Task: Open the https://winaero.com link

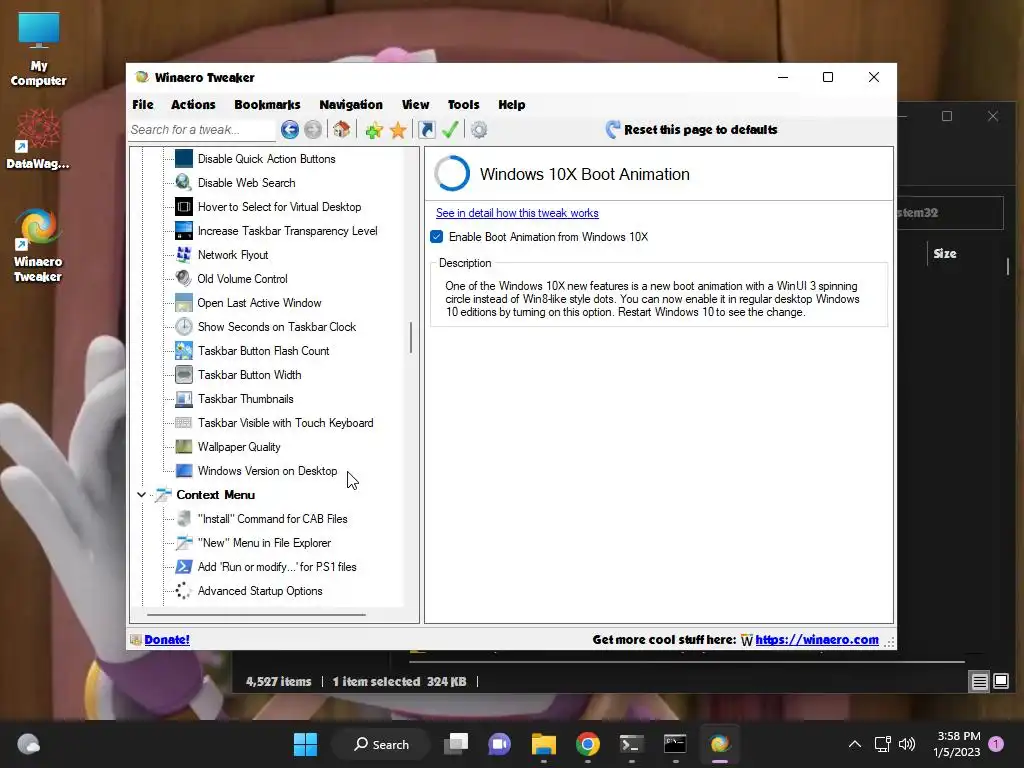Action: coord(817,640)
